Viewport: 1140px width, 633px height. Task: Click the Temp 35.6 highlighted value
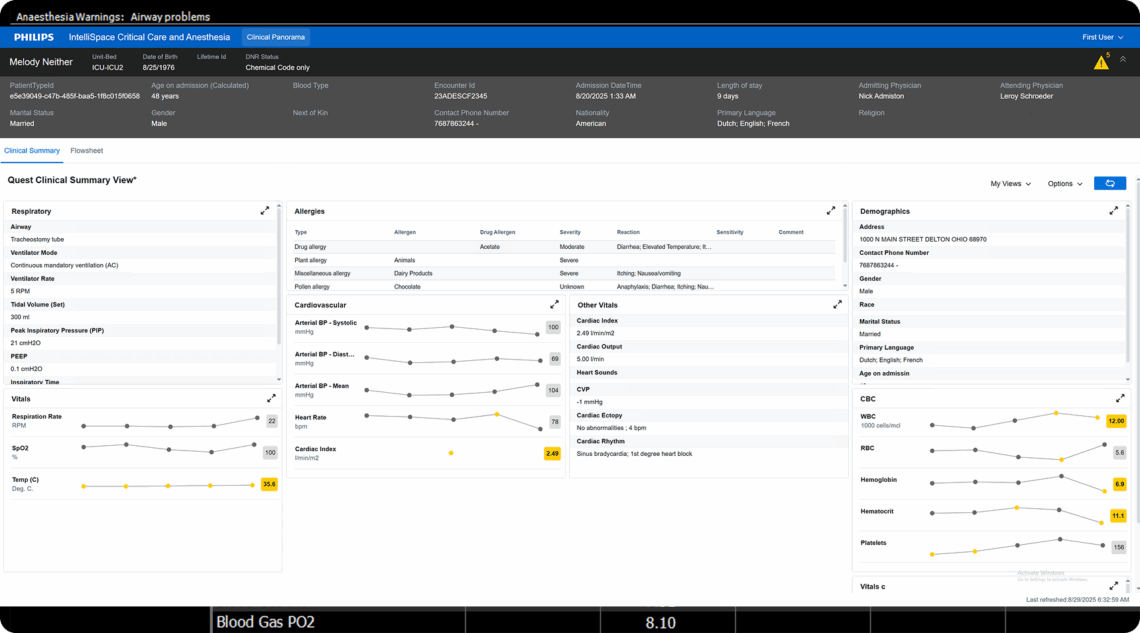tap(268, 484)
